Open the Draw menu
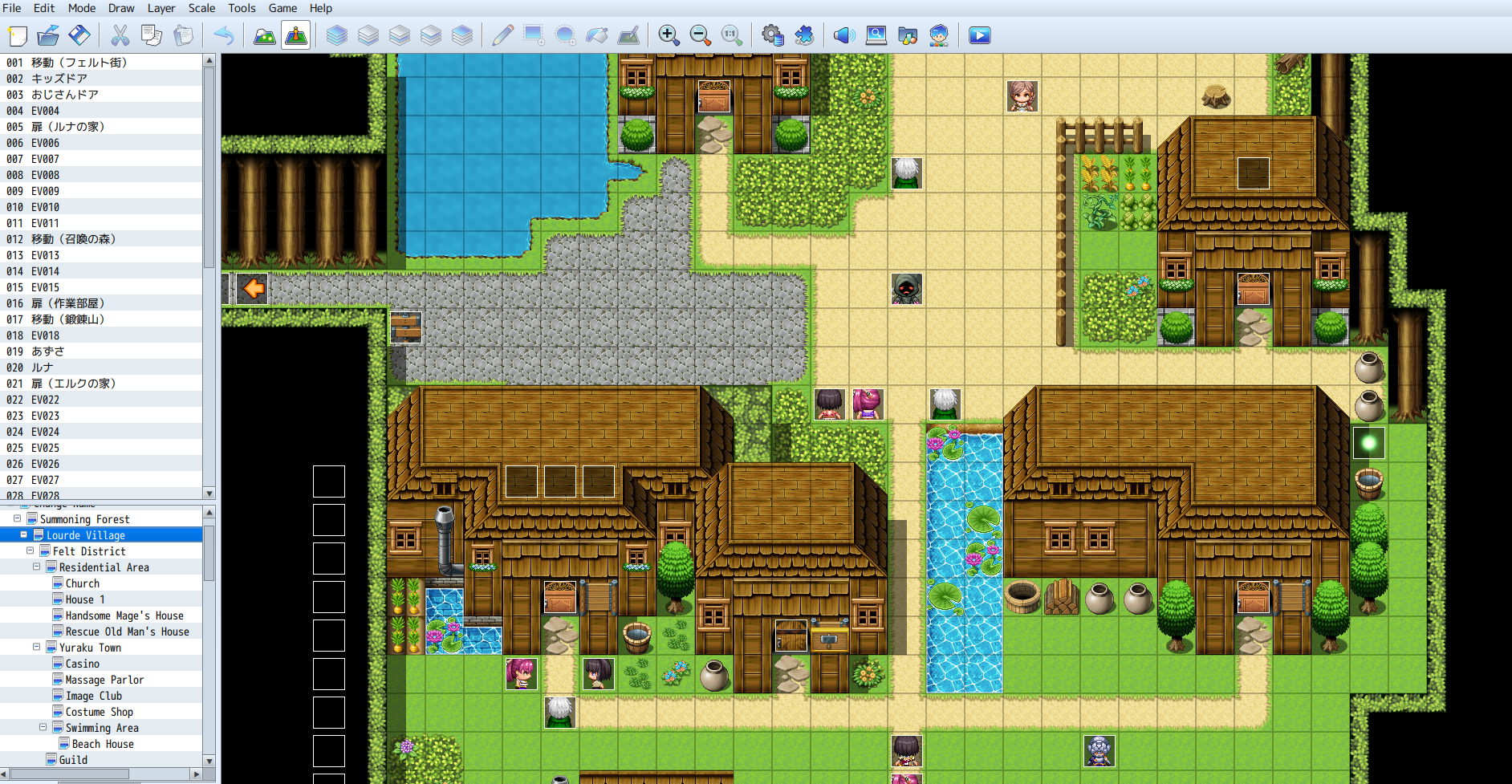This screenshot has width=1512, height=784. (121, 8)
